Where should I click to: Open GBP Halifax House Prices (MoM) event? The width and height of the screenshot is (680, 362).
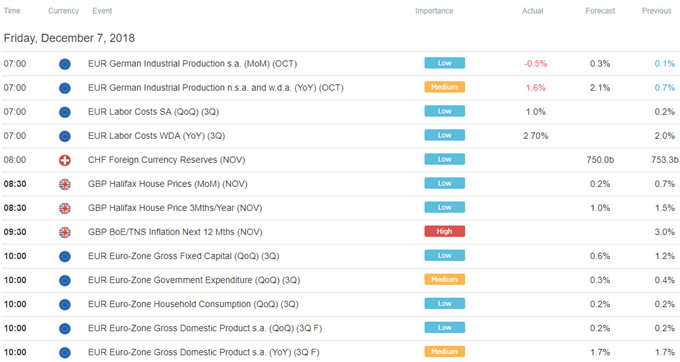coord(168,184)
